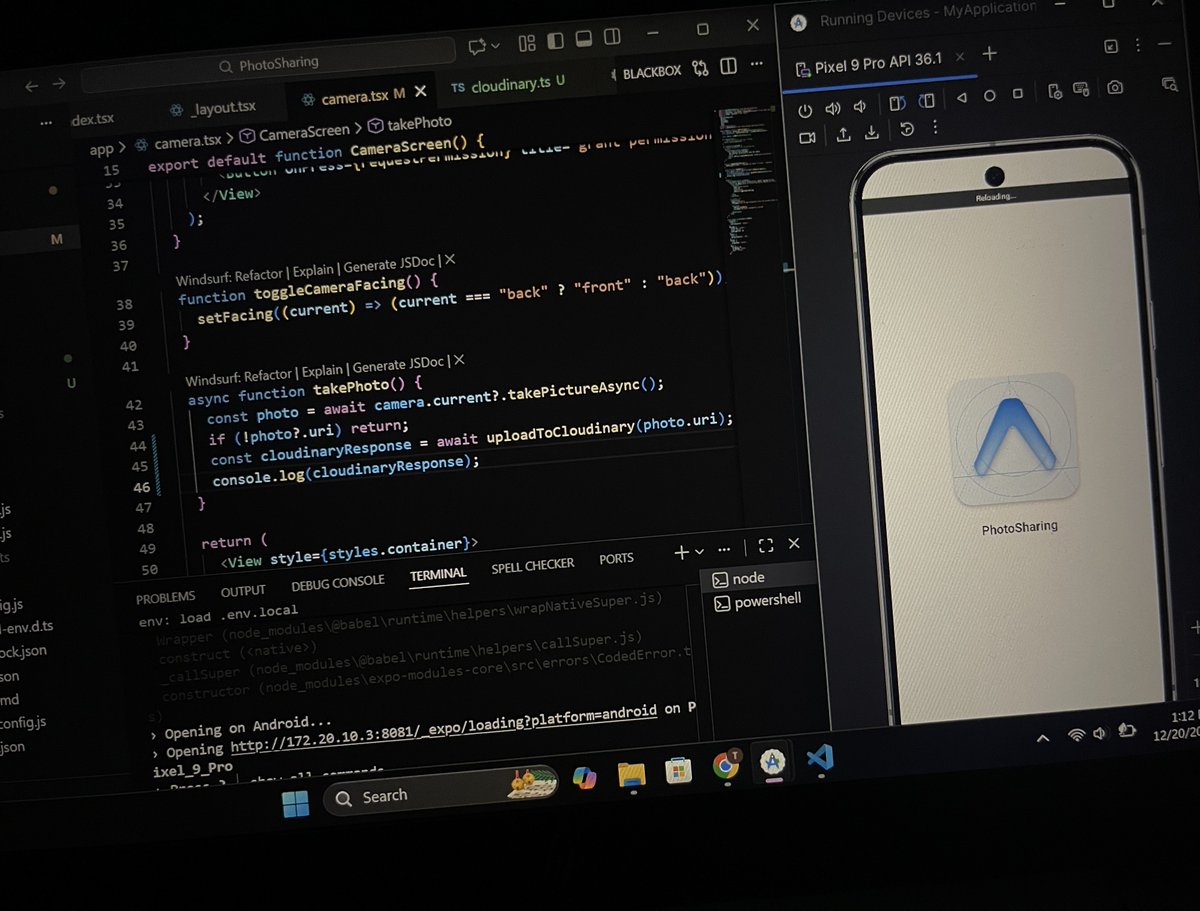
Task: Open Running Devices panel options dots
Action: (x=1140, y=44)
